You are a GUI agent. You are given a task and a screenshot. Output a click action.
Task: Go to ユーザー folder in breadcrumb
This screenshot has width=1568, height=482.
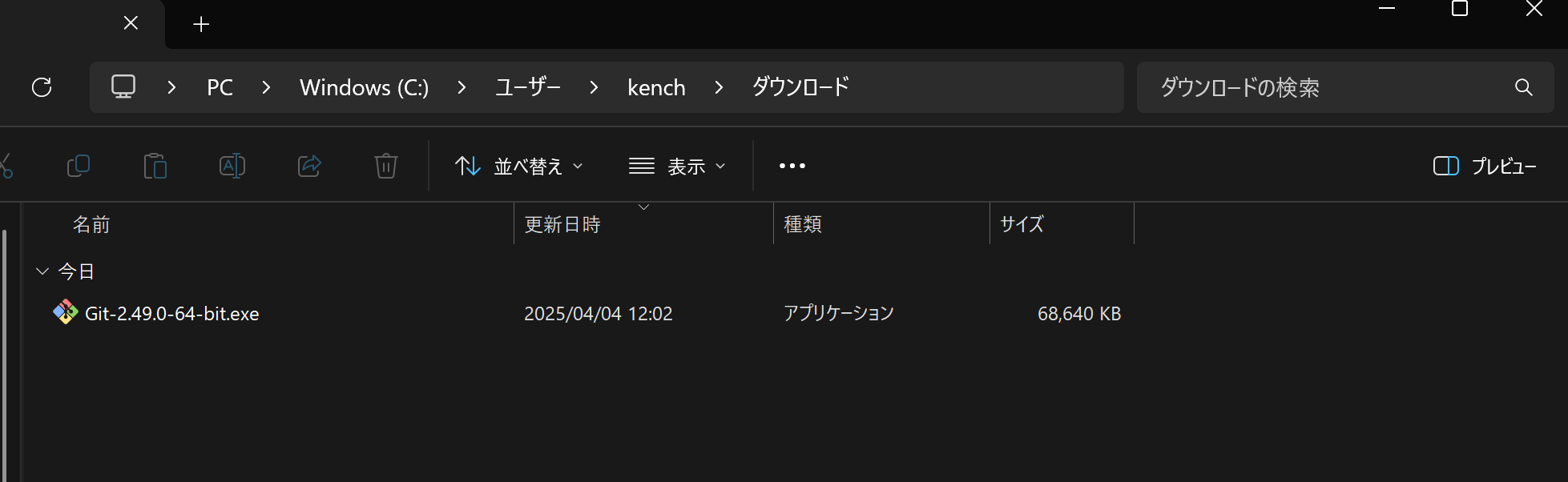pyautogui.click(x=527, y=87)
